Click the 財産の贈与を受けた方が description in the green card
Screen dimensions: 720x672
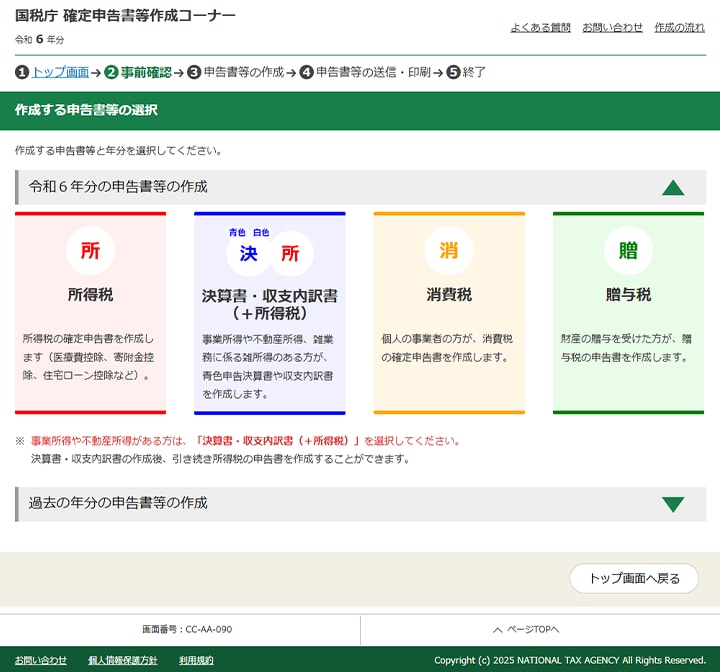[x=626, y=348]
